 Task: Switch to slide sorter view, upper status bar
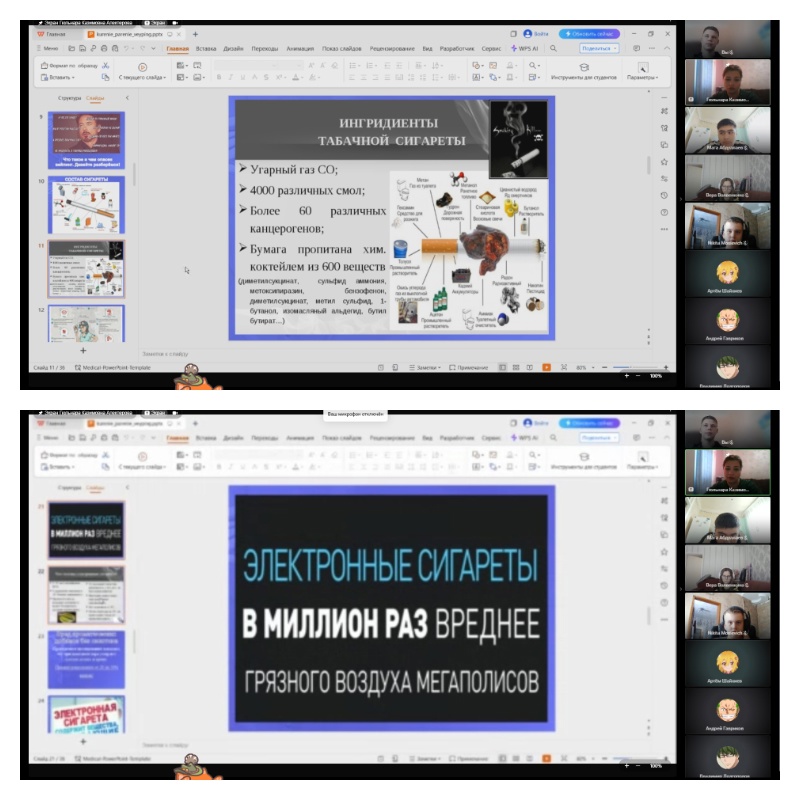[516, 367]
